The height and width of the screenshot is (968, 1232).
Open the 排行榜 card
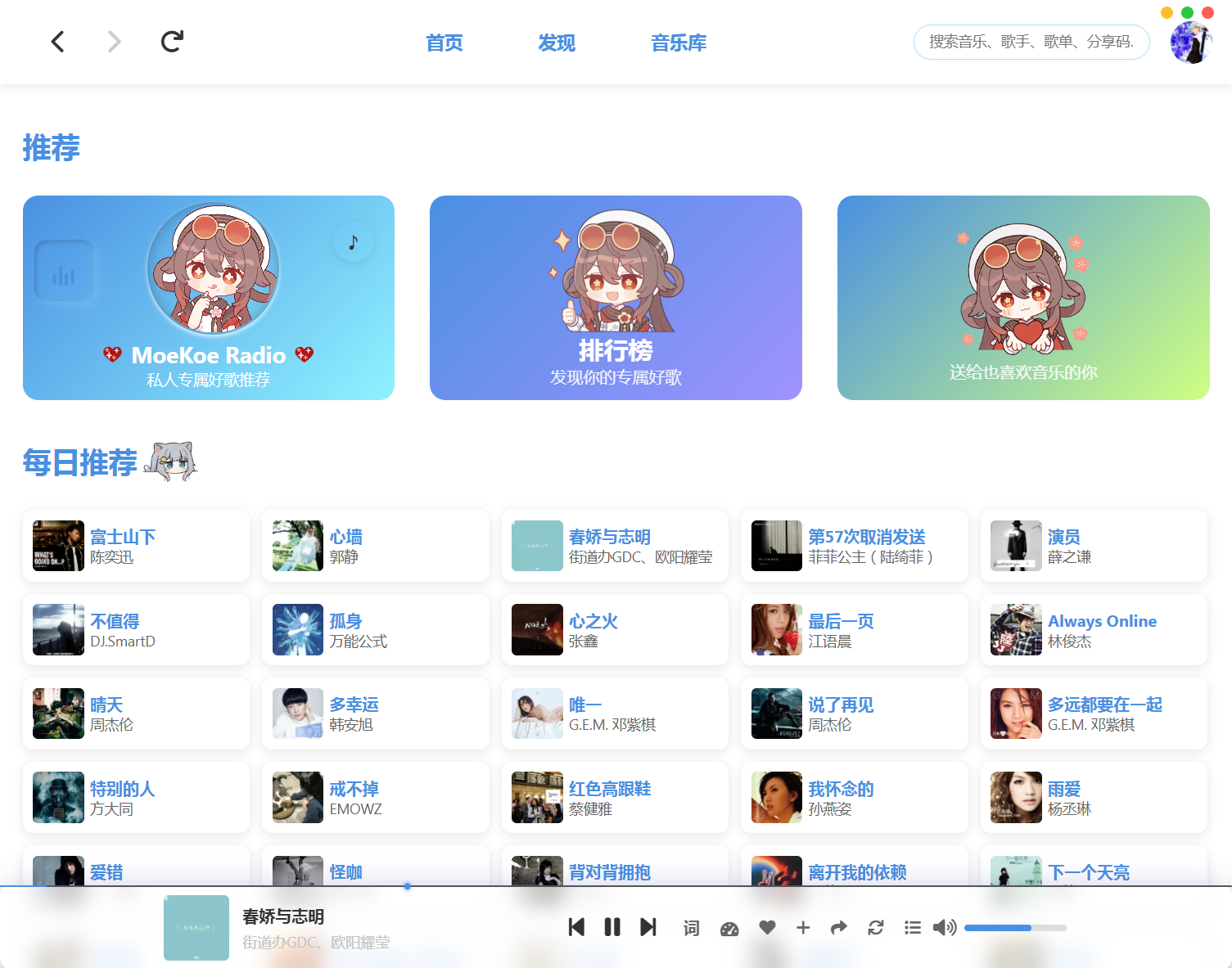tap(616, 298)
